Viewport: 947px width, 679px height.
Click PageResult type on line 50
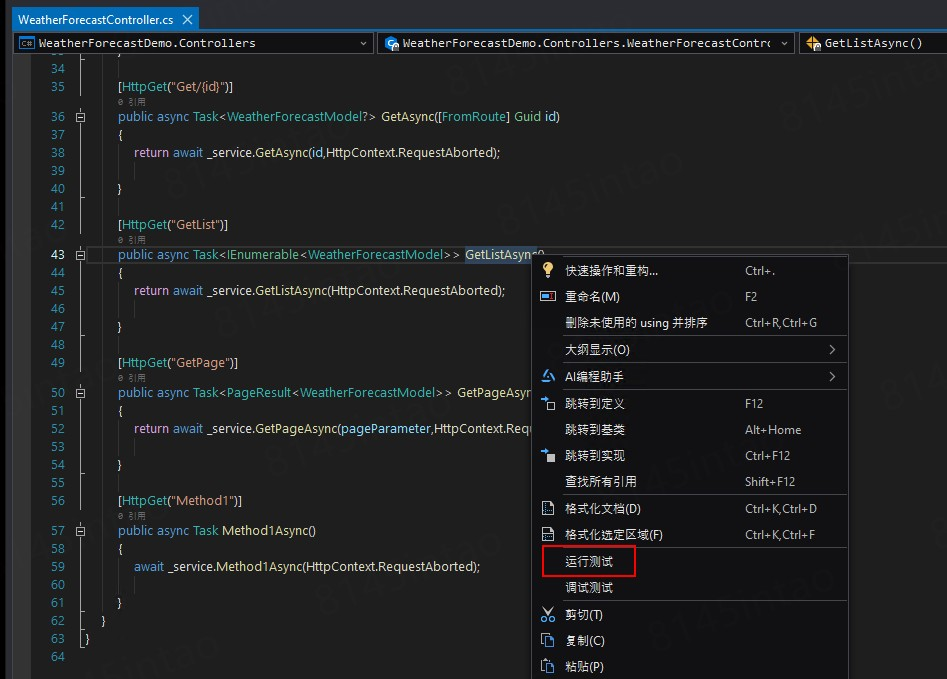click(x=258, y=393)
